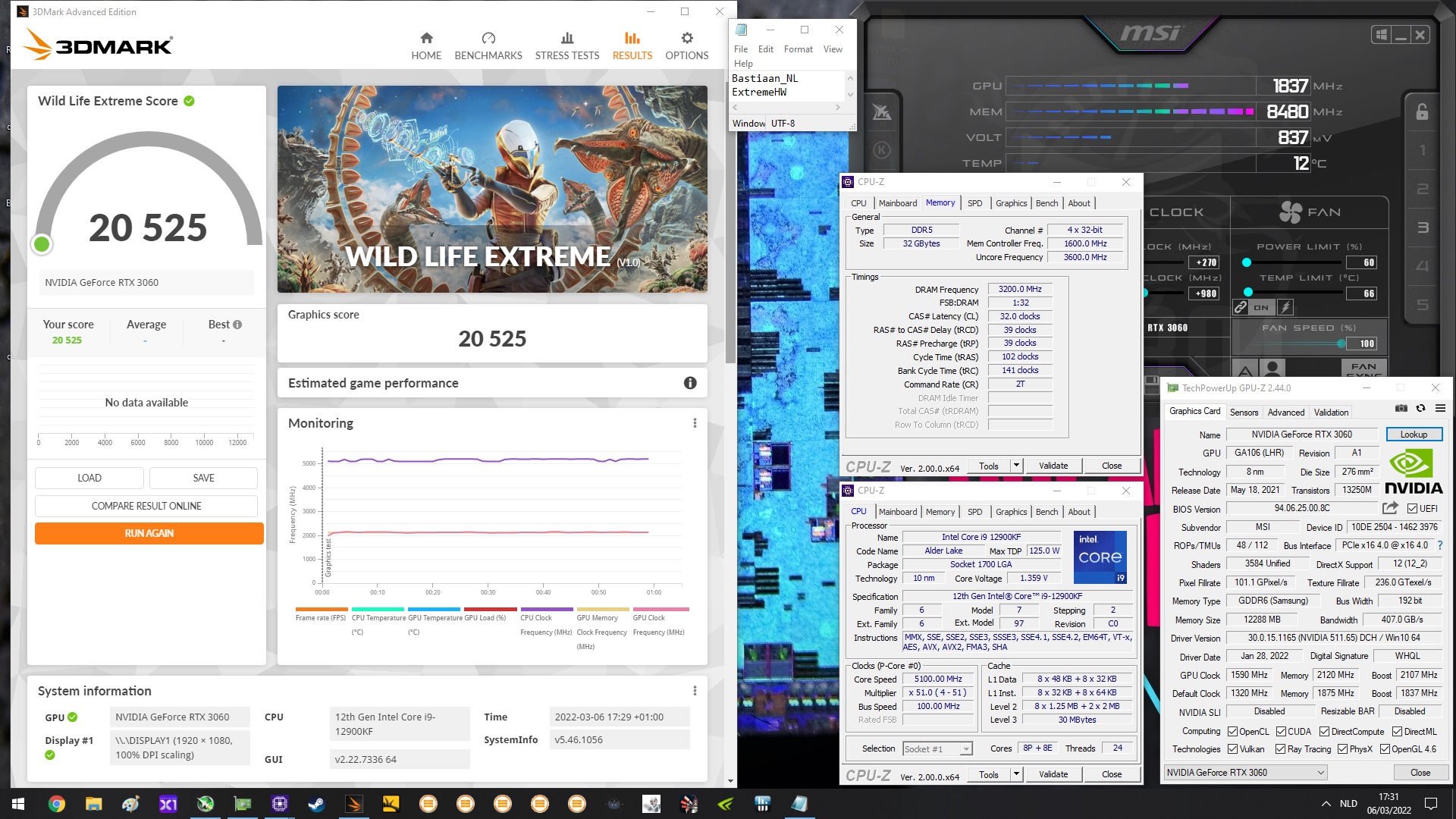Image resolution: width=1456 pixels, height=819 pixels.
Task: Open the GPU-Z hamburger menu
Action: point(1440,408)
